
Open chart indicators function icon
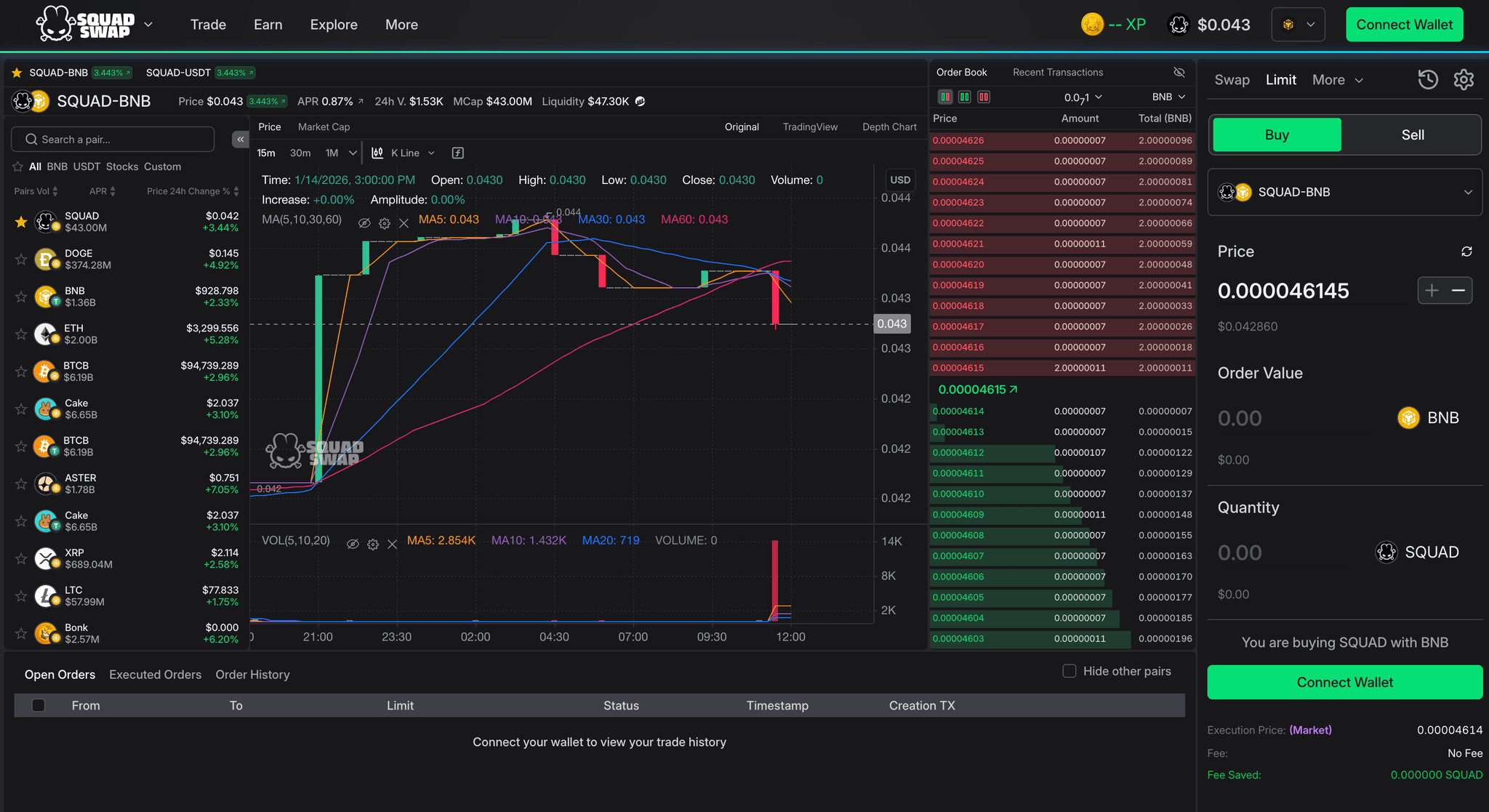(457, 153)
